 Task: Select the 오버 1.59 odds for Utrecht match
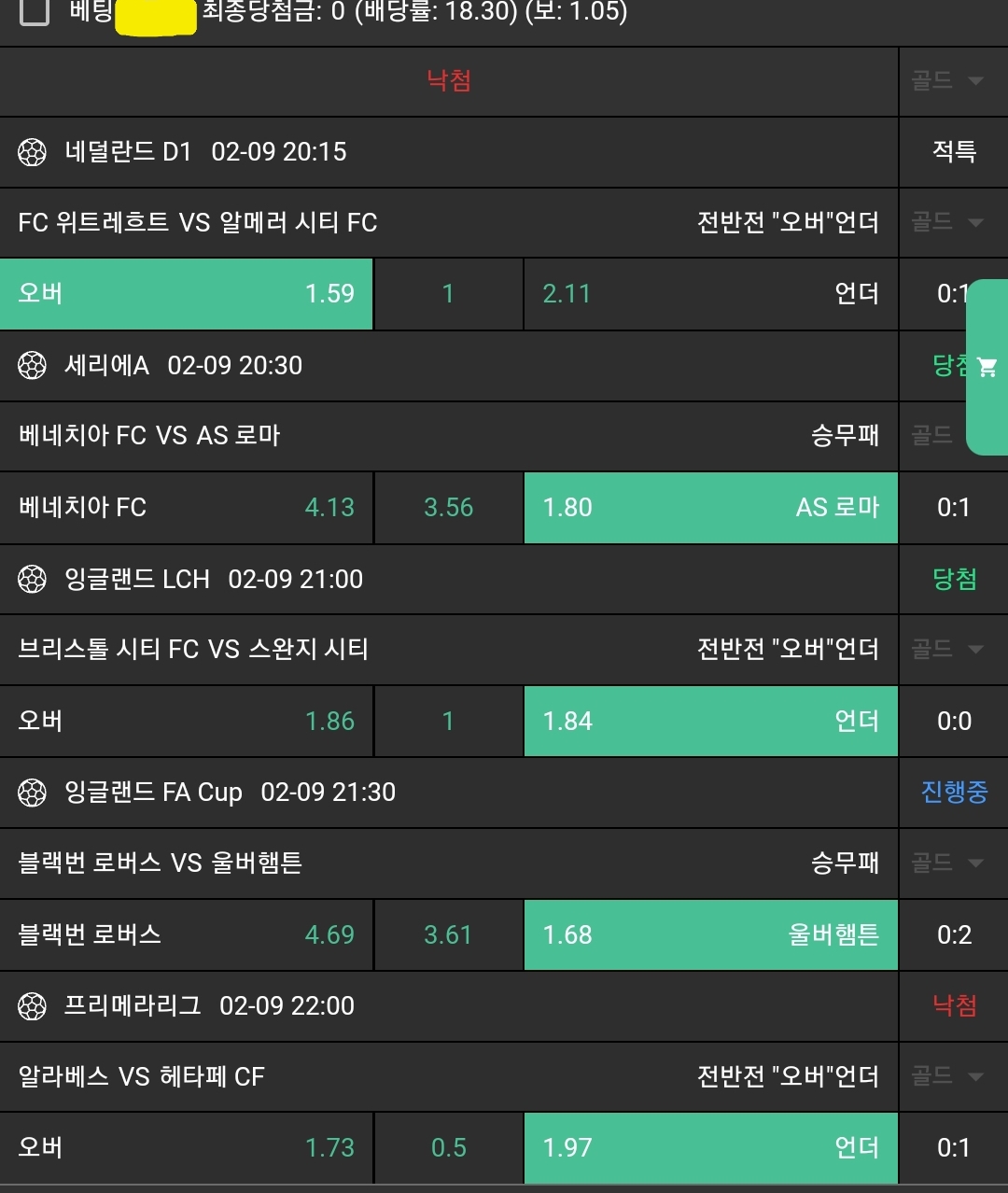coord(187,294)
